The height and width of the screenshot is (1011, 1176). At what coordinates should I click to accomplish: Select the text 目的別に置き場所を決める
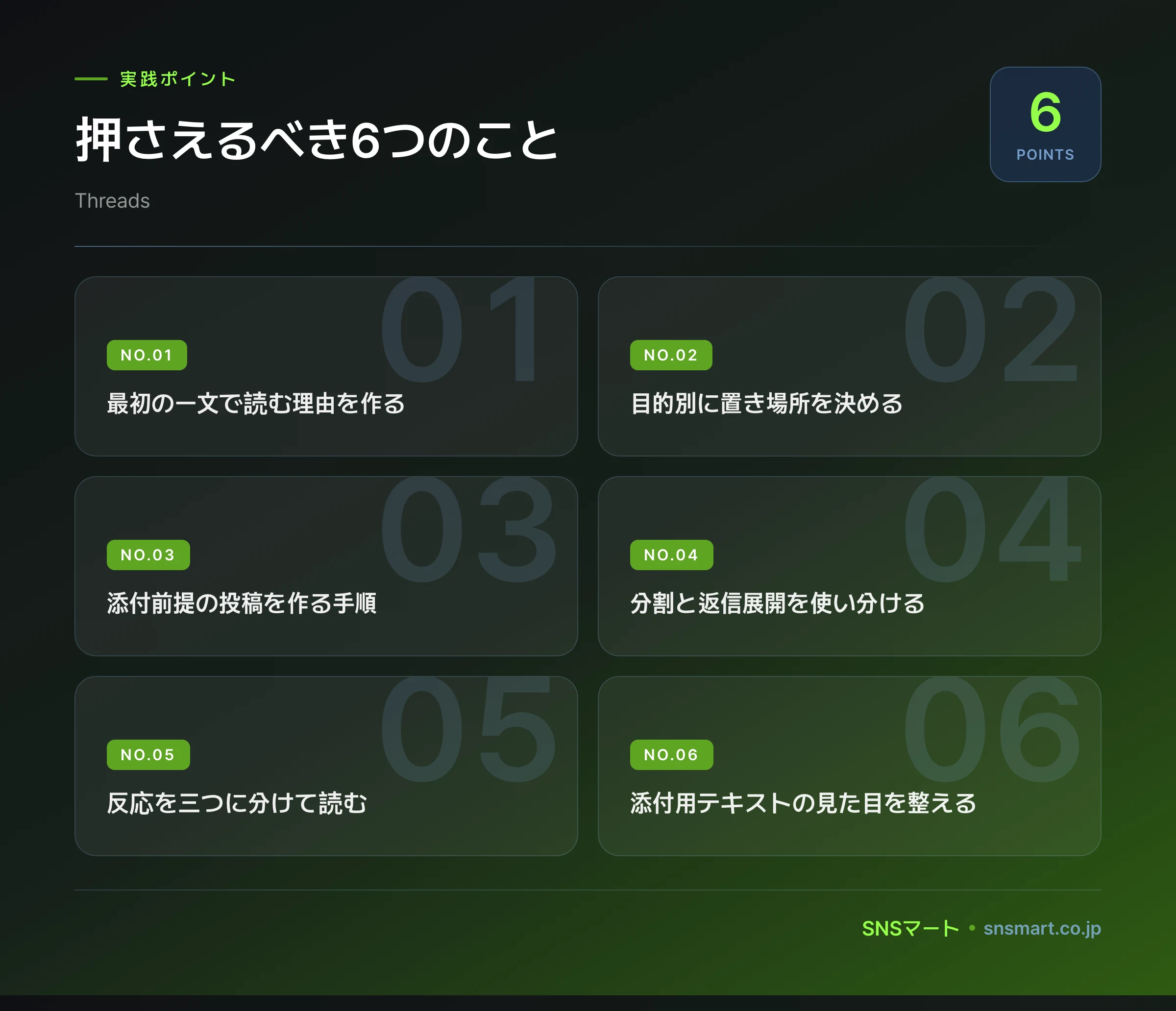coord(767,404)
